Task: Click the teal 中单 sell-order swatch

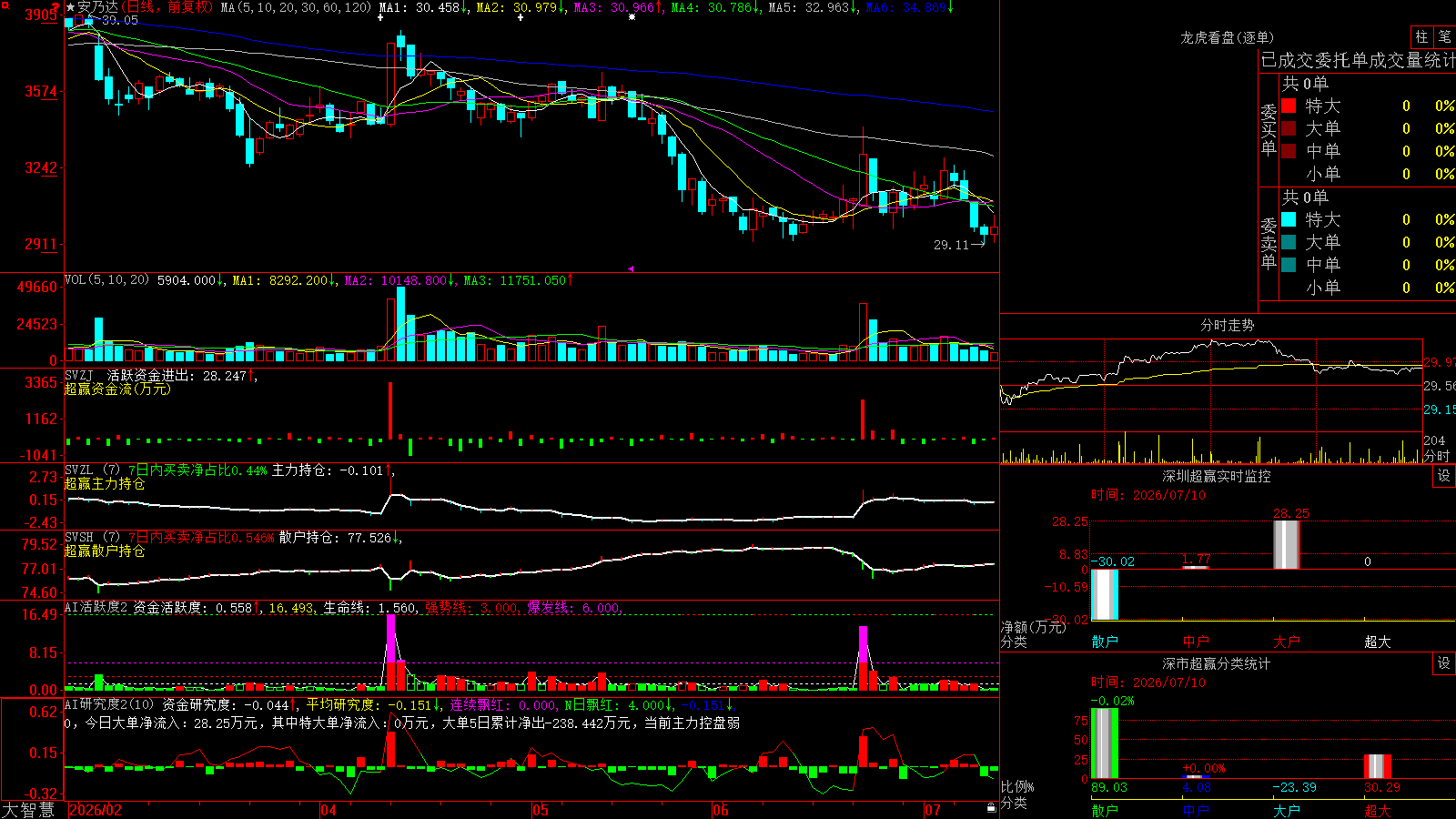Action: pos(1289,265)
